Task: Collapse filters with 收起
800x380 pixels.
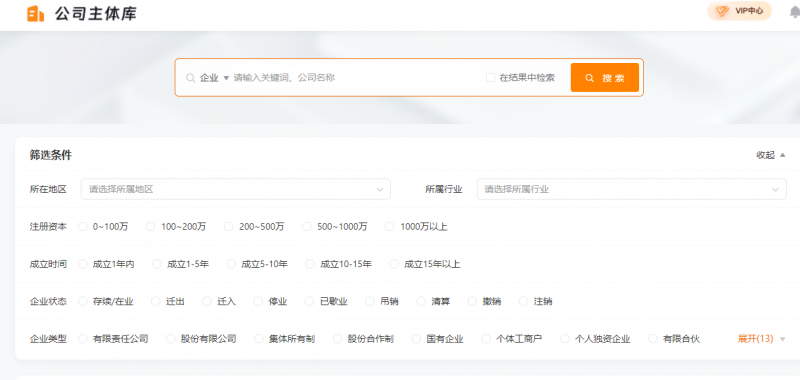Action: (x=771, y=155)
